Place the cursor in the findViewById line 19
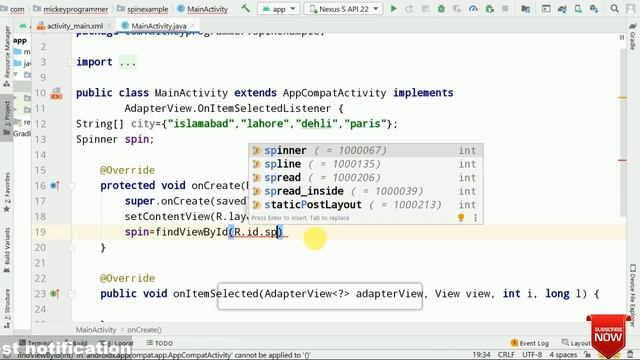 [204, 232]
